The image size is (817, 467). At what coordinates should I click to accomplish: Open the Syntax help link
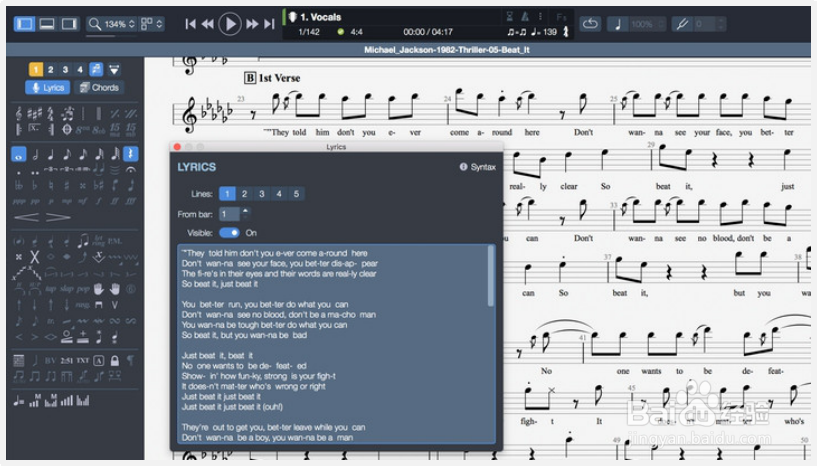tap(478, 167)
